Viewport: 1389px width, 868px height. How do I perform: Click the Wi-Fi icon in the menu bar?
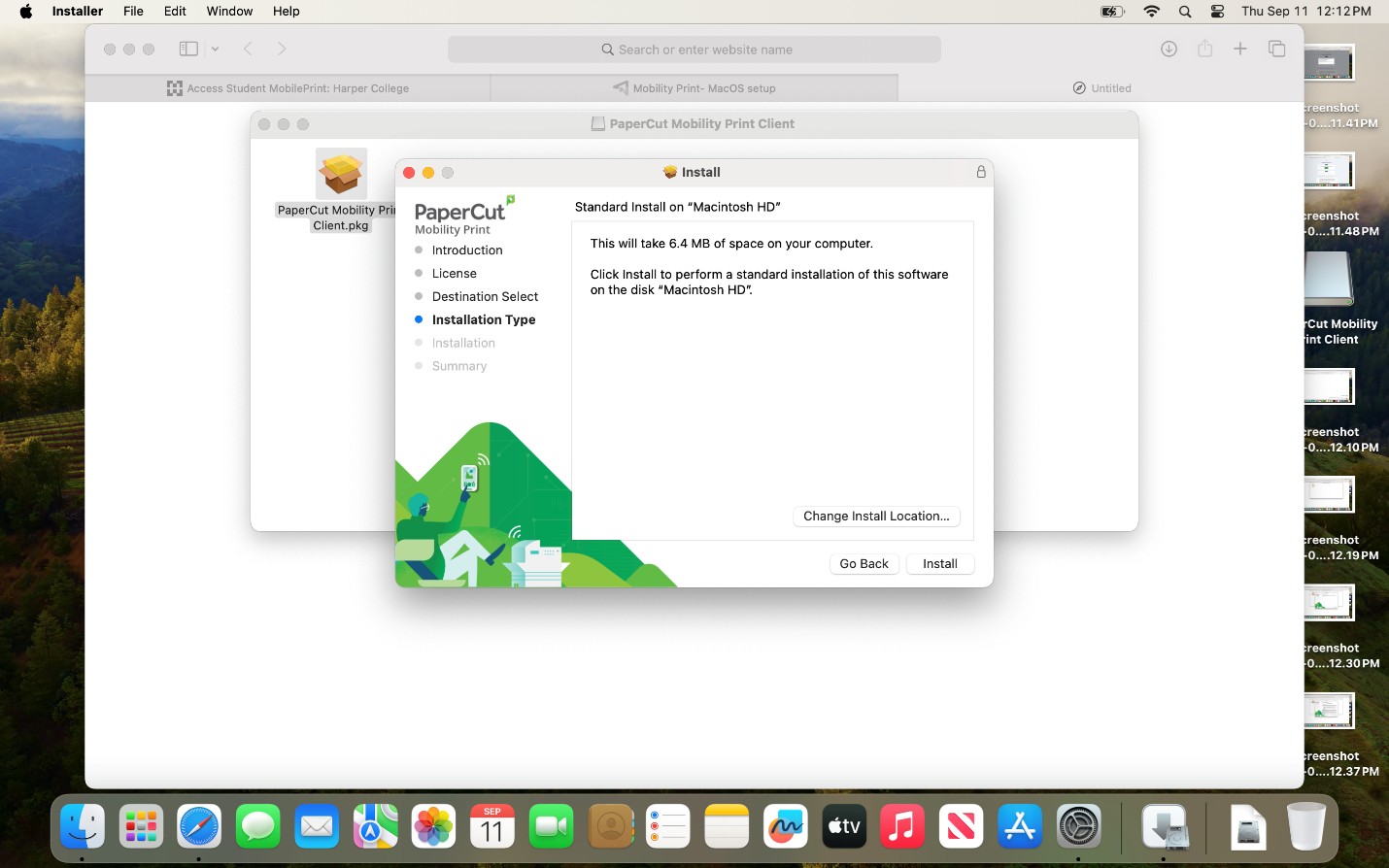[x=1151, y=12]
